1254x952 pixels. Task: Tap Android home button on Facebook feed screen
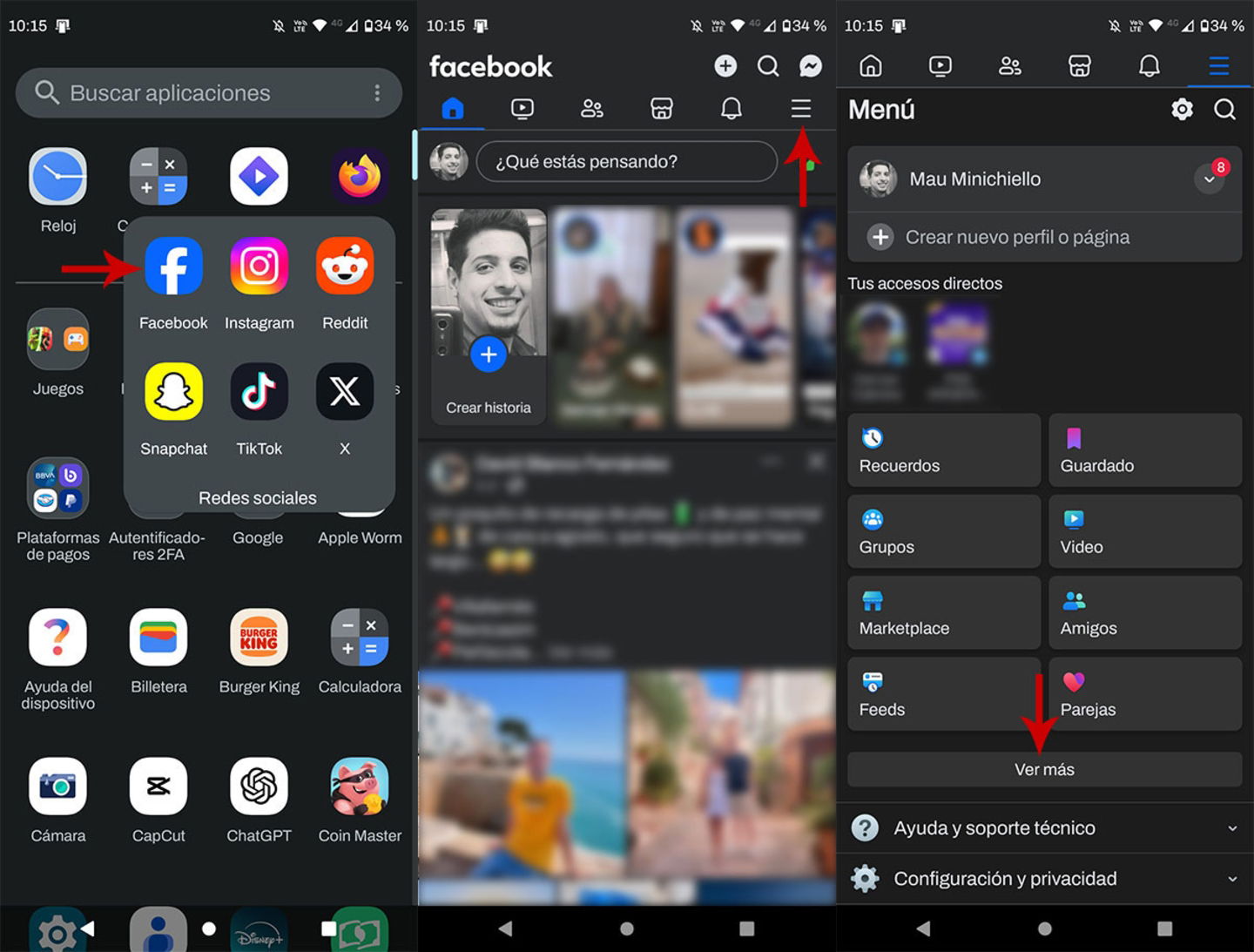(x=627, y=928)
